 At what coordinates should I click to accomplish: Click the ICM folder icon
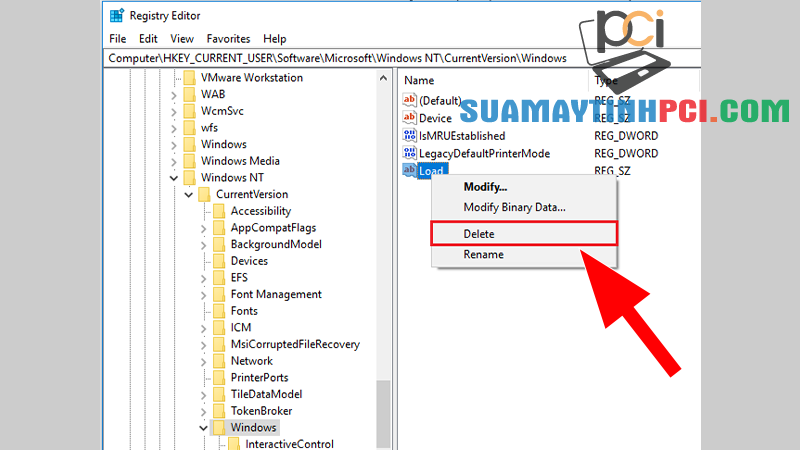(x=219, y=328)
